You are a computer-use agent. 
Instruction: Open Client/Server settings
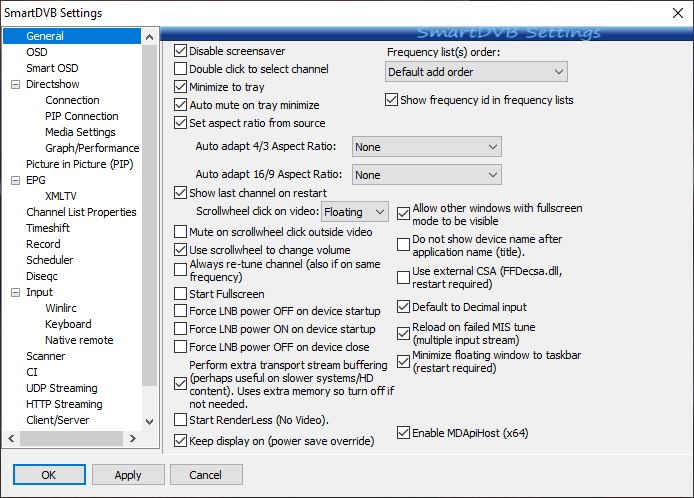[58, 420]
